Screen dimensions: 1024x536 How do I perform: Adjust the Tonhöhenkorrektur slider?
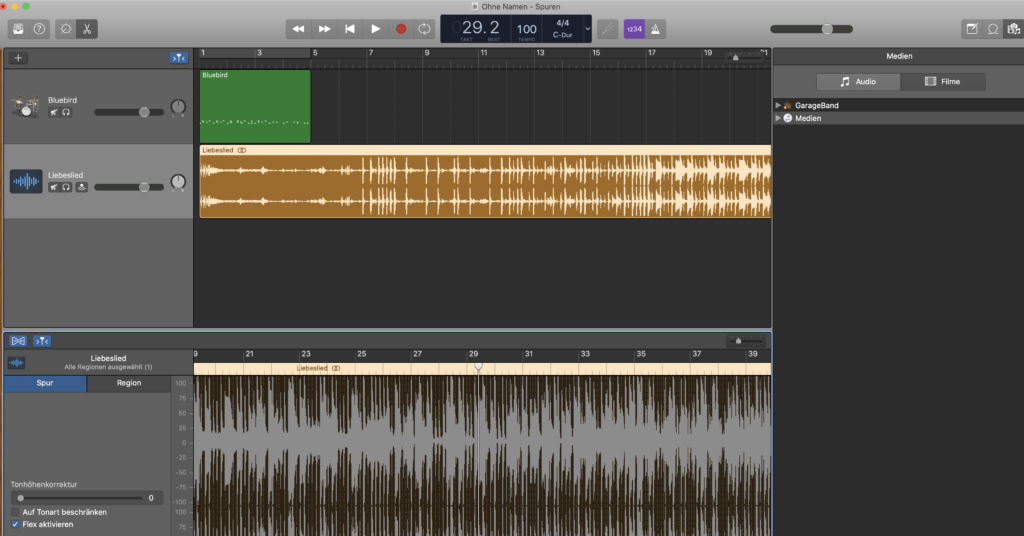(21, 497)
